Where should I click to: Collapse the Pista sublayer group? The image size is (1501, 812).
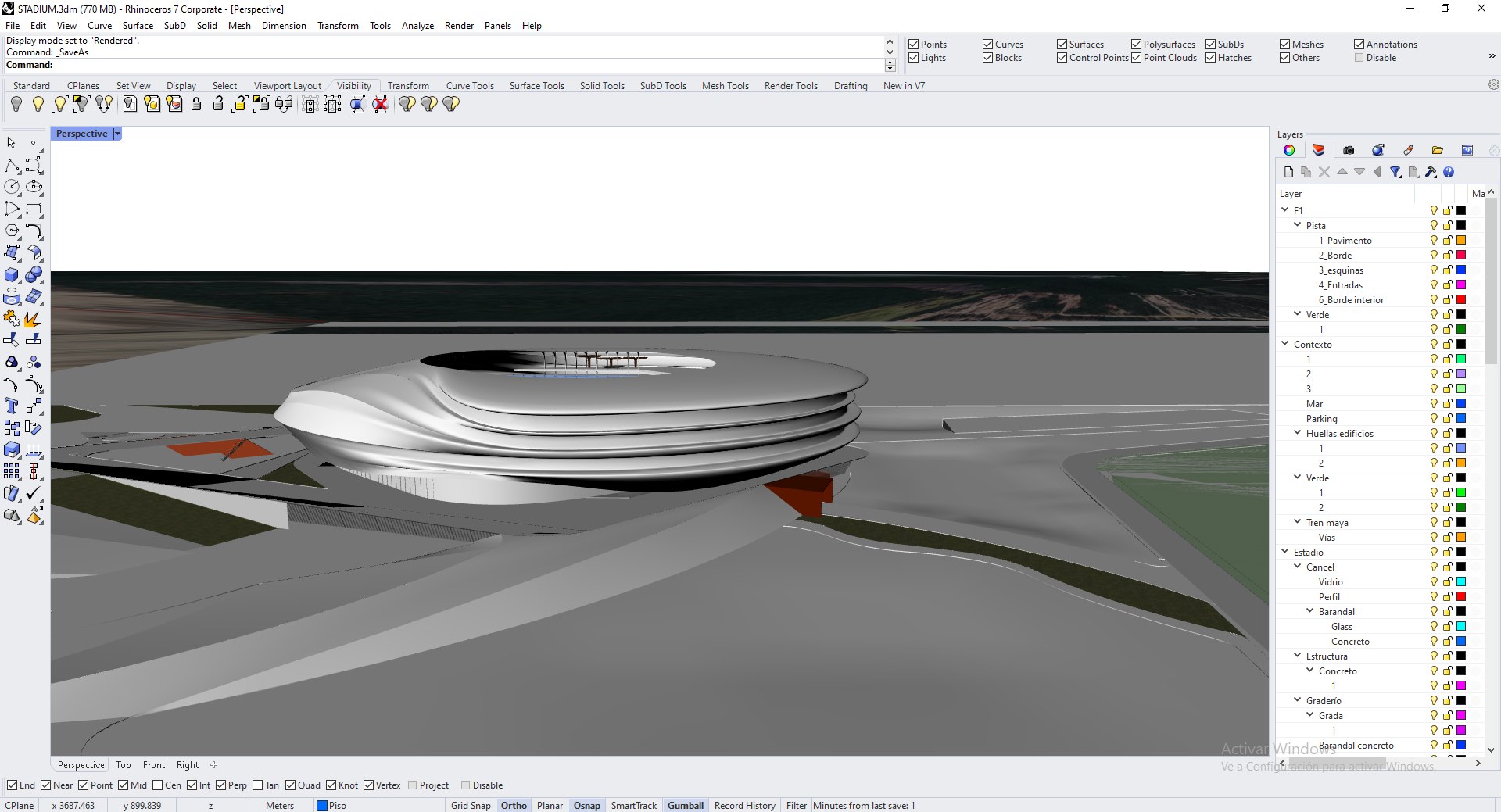[x=1297, y=224]
